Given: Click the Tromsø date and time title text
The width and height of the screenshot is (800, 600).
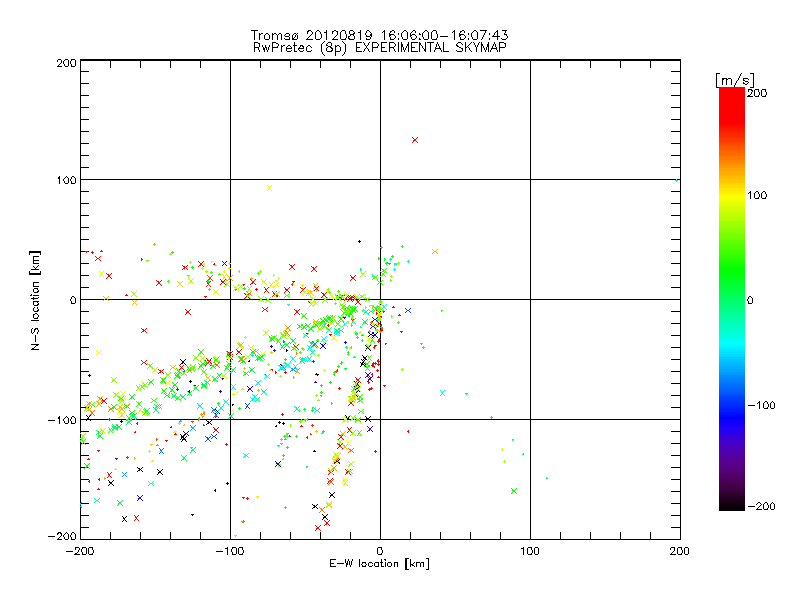Looking at the screenshot, I should pos(379,33).
